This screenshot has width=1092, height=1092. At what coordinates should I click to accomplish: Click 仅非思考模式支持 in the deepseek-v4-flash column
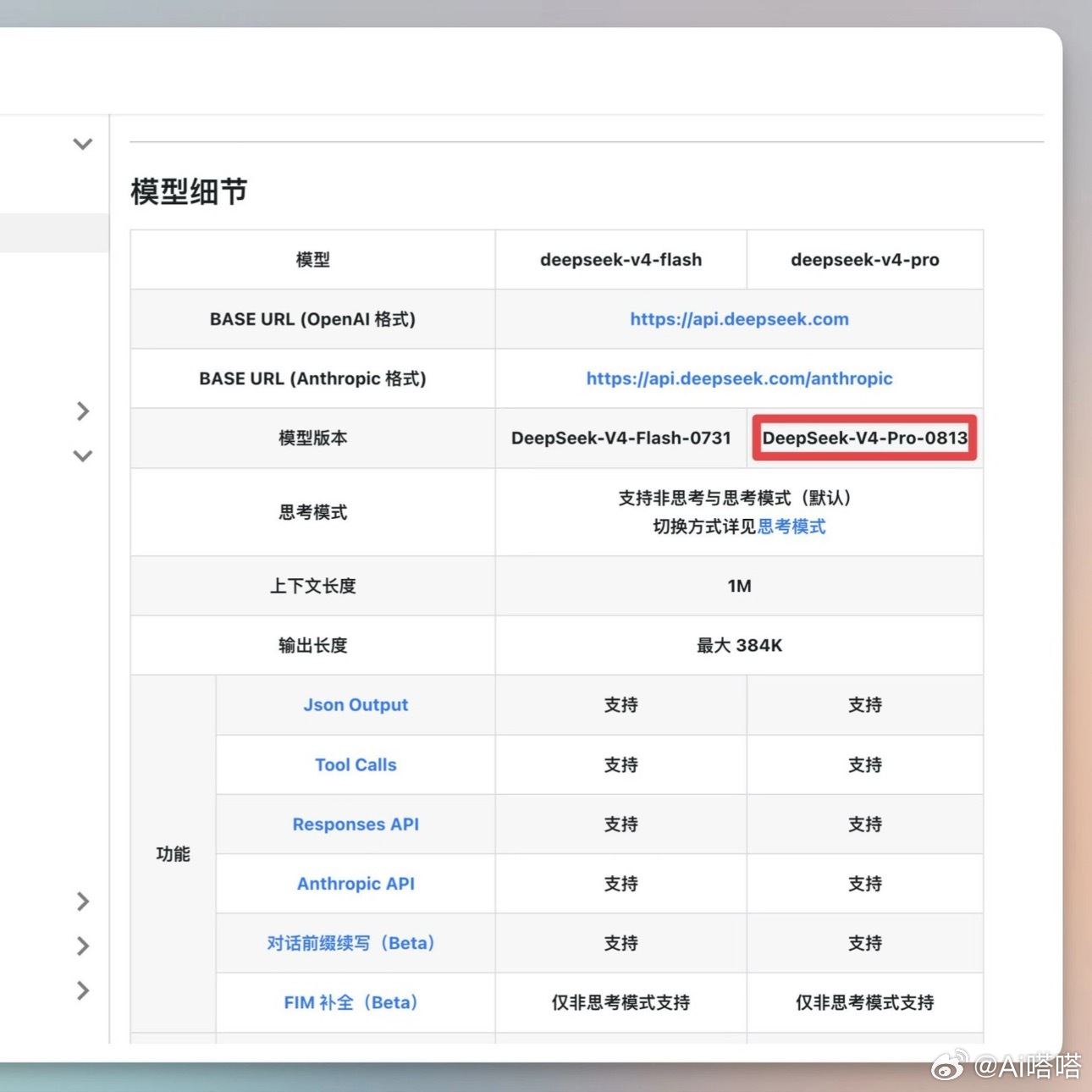620,1002
